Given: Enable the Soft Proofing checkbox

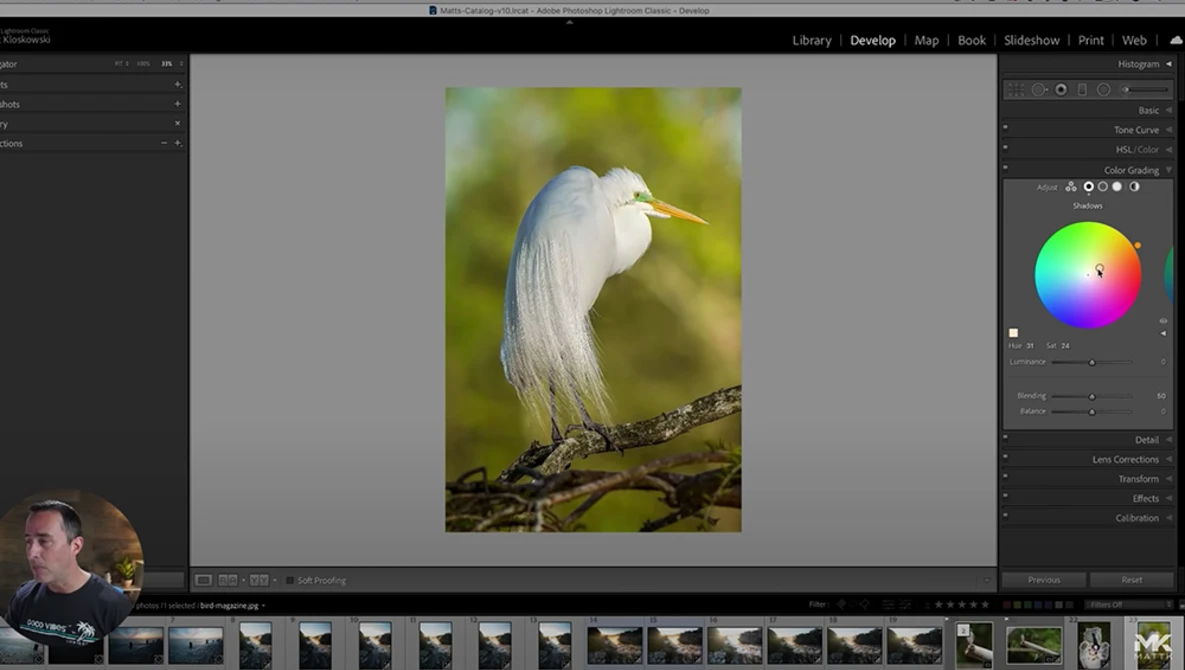Looking at the screenshot, I should pyautogui.click(x=289, y=580).
